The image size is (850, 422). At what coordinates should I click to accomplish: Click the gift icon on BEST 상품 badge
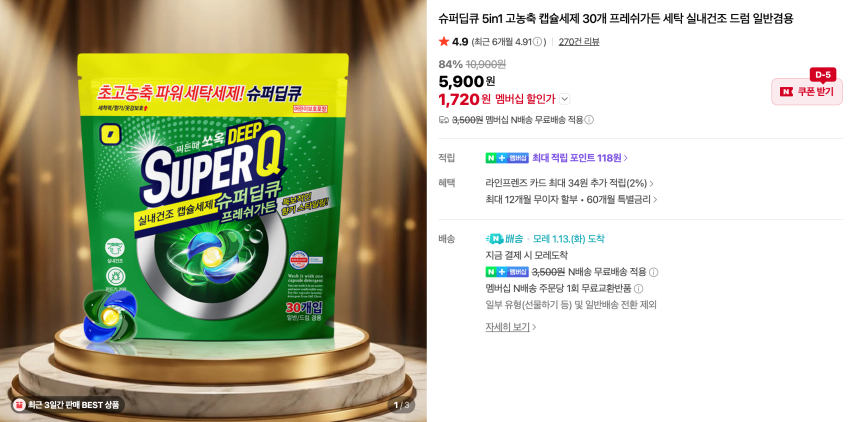[20, 405]
